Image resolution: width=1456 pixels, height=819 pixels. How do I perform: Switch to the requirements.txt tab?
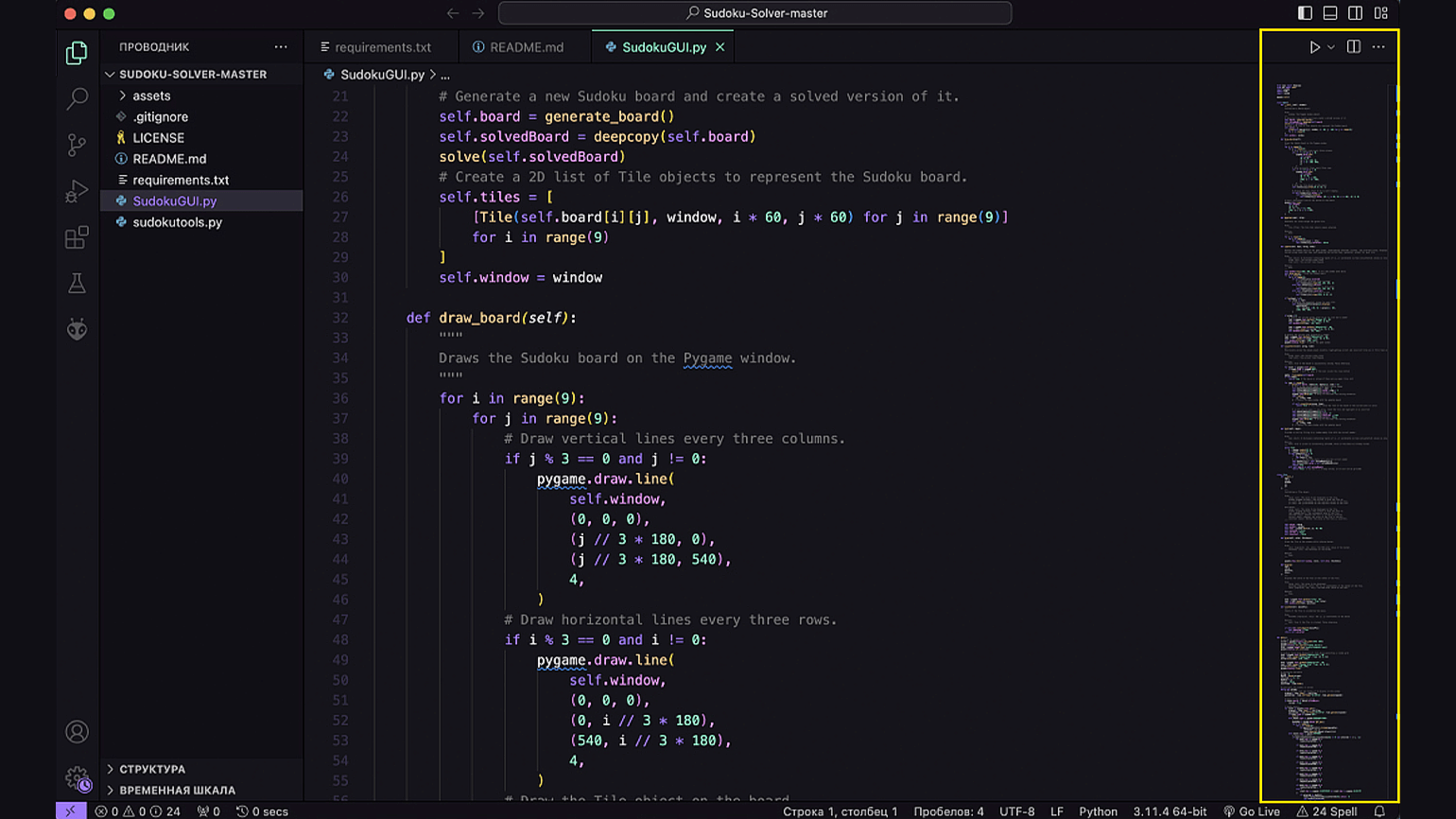[x=382, y=46]
